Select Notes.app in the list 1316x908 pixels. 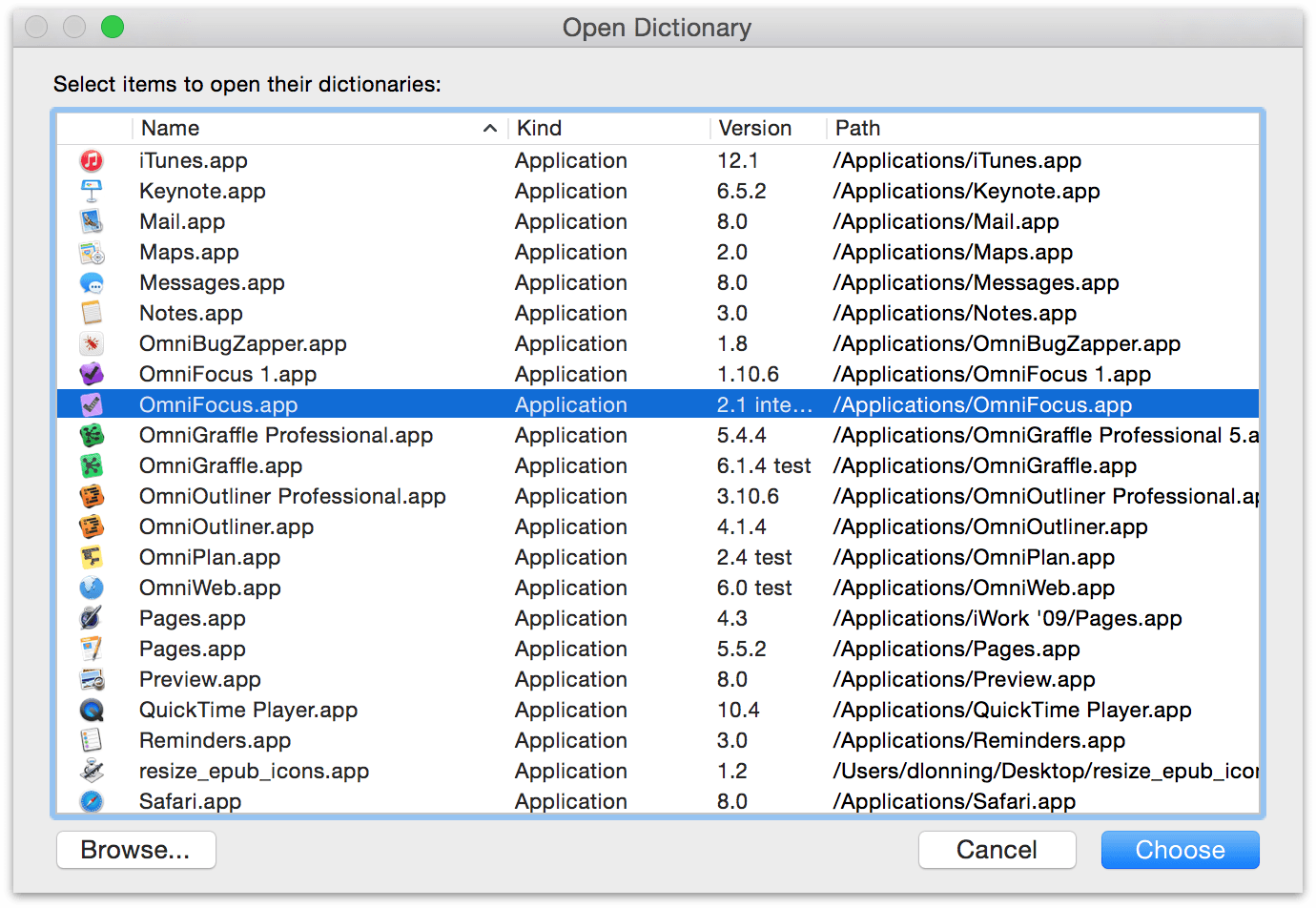191,313
